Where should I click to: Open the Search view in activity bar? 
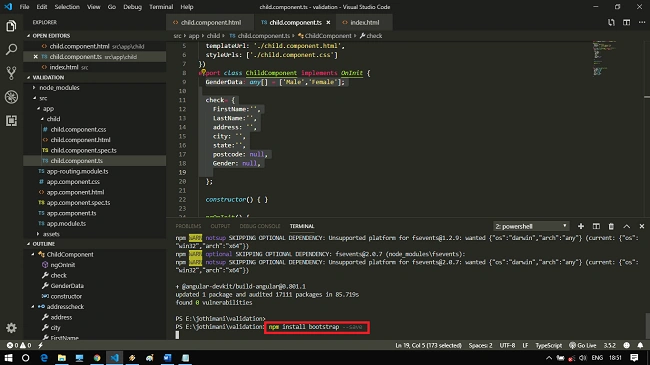coord(11,50)
